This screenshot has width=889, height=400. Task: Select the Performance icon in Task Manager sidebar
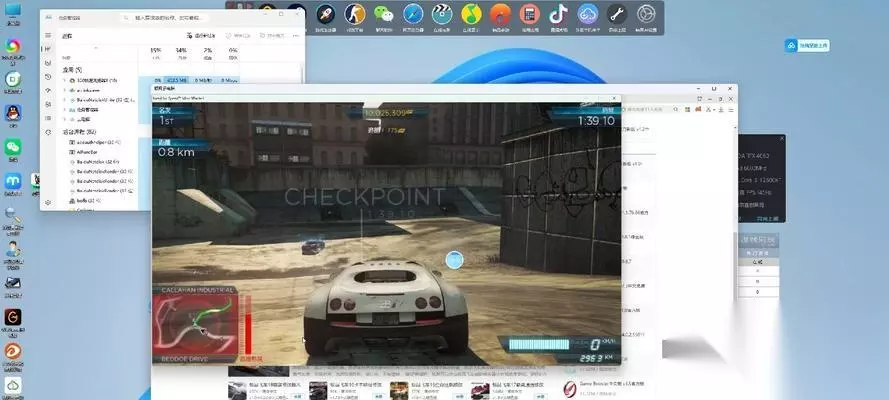48,63
